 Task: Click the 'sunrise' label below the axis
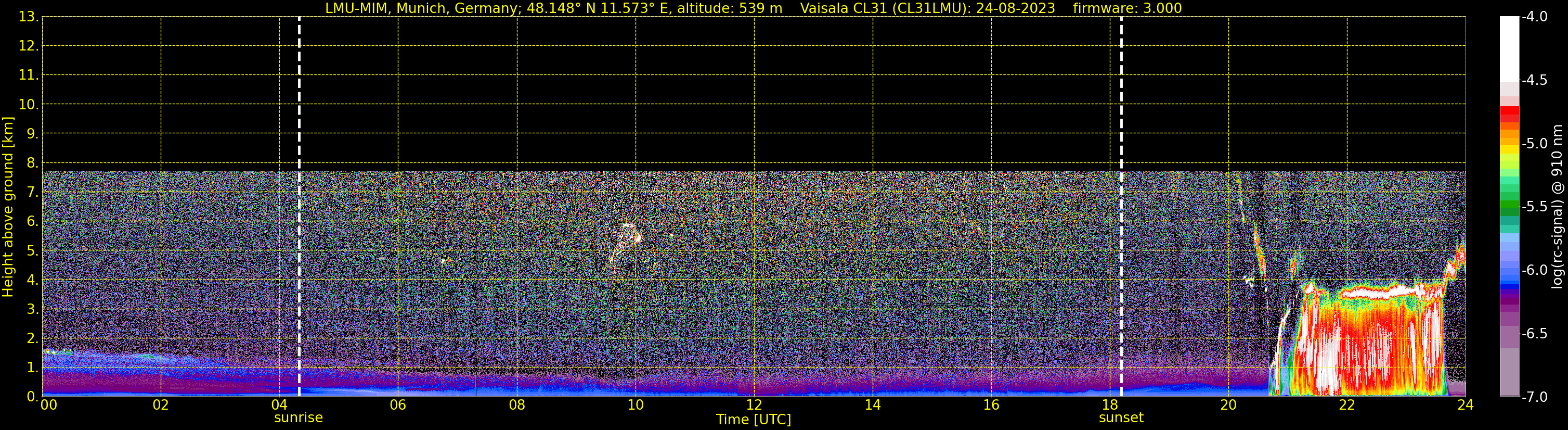click(x=299, y=418)
